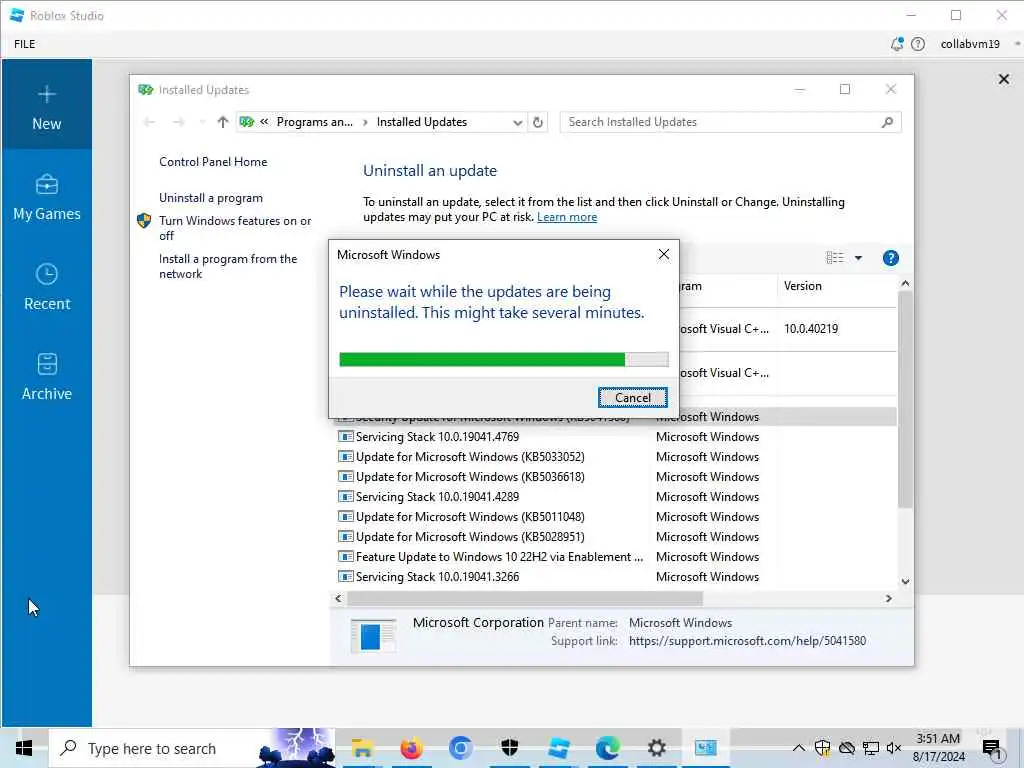
Task: Close the Roblox Studio start page panel
Action: 1004,79
